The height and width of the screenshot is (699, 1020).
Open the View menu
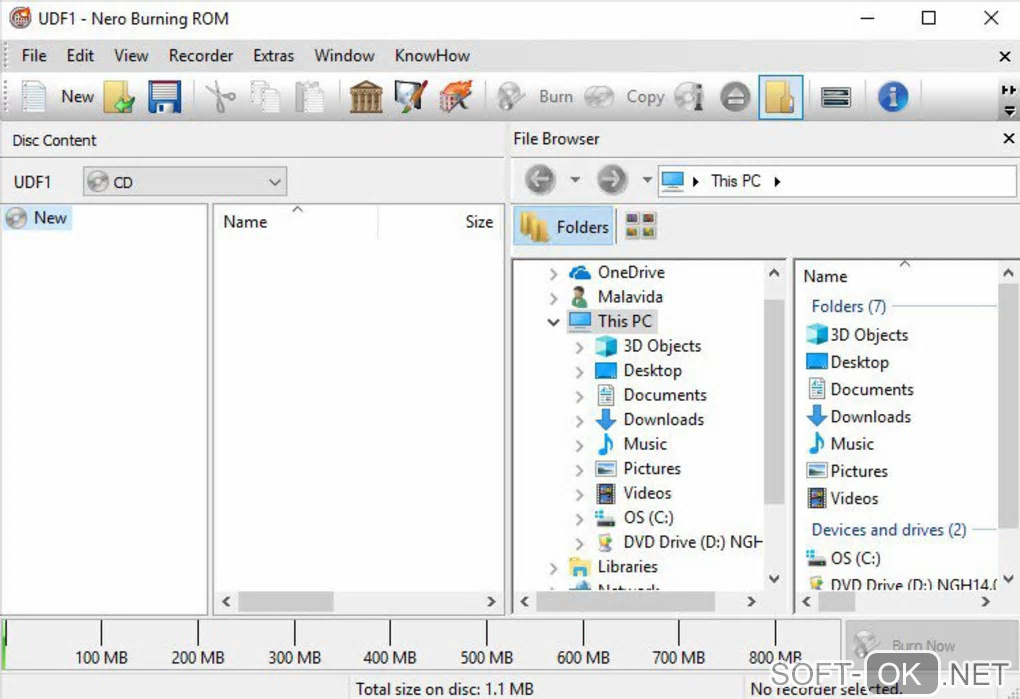point(131,56)
